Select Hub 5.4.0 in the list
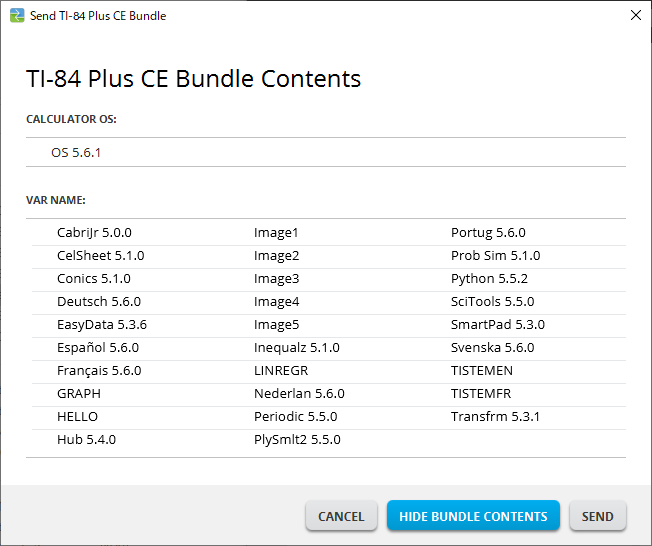 pos(86,440)
